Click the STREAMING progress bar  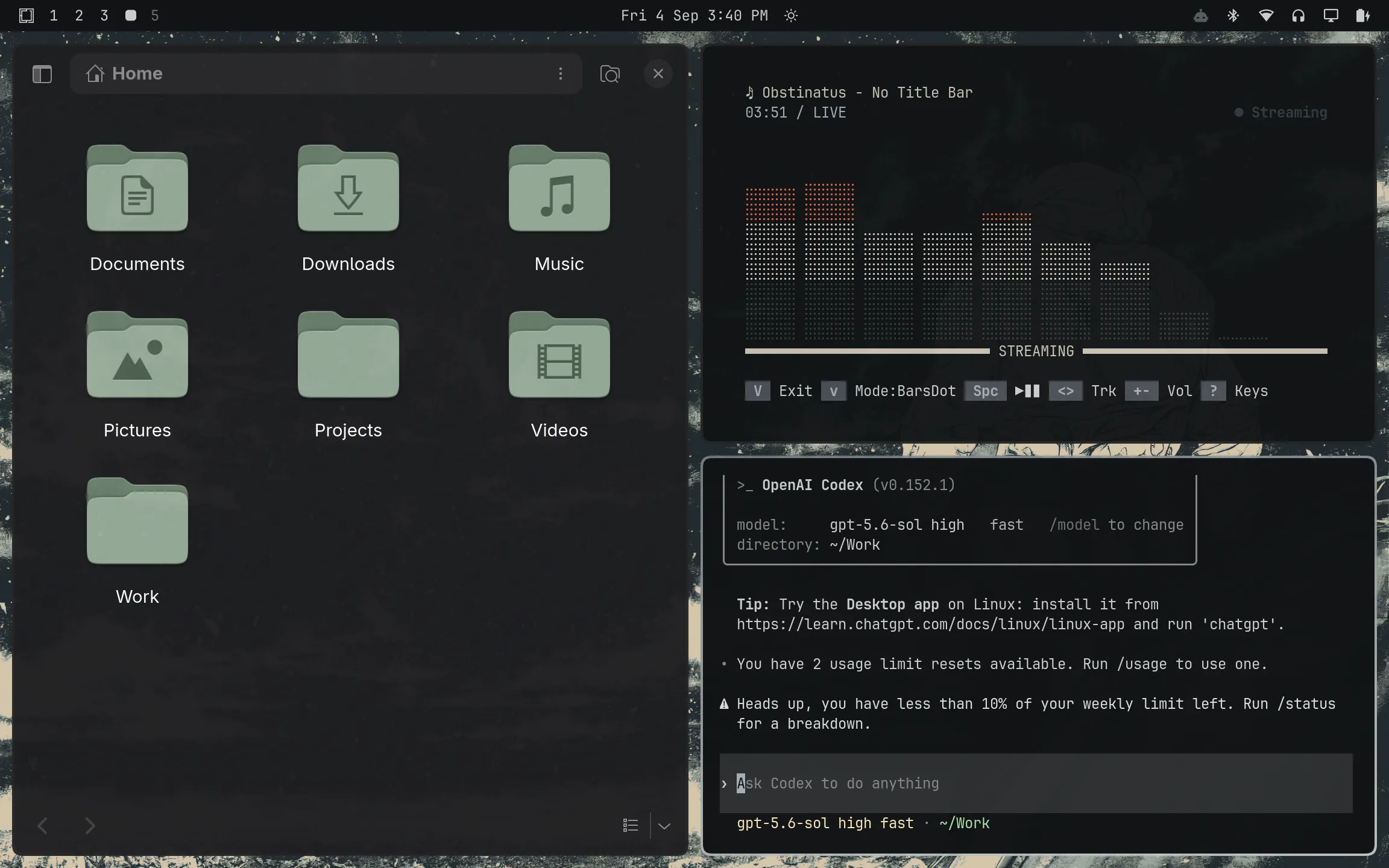coord(1036,351)
